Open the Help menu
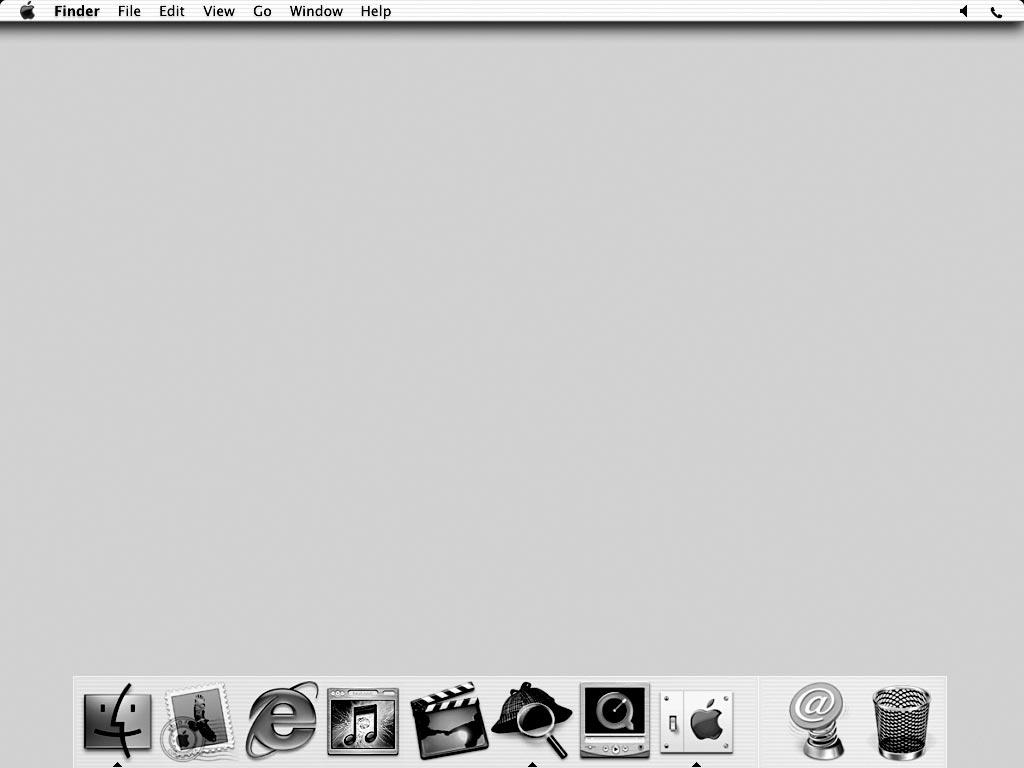 pyautogui.click(x=376, y=11)
